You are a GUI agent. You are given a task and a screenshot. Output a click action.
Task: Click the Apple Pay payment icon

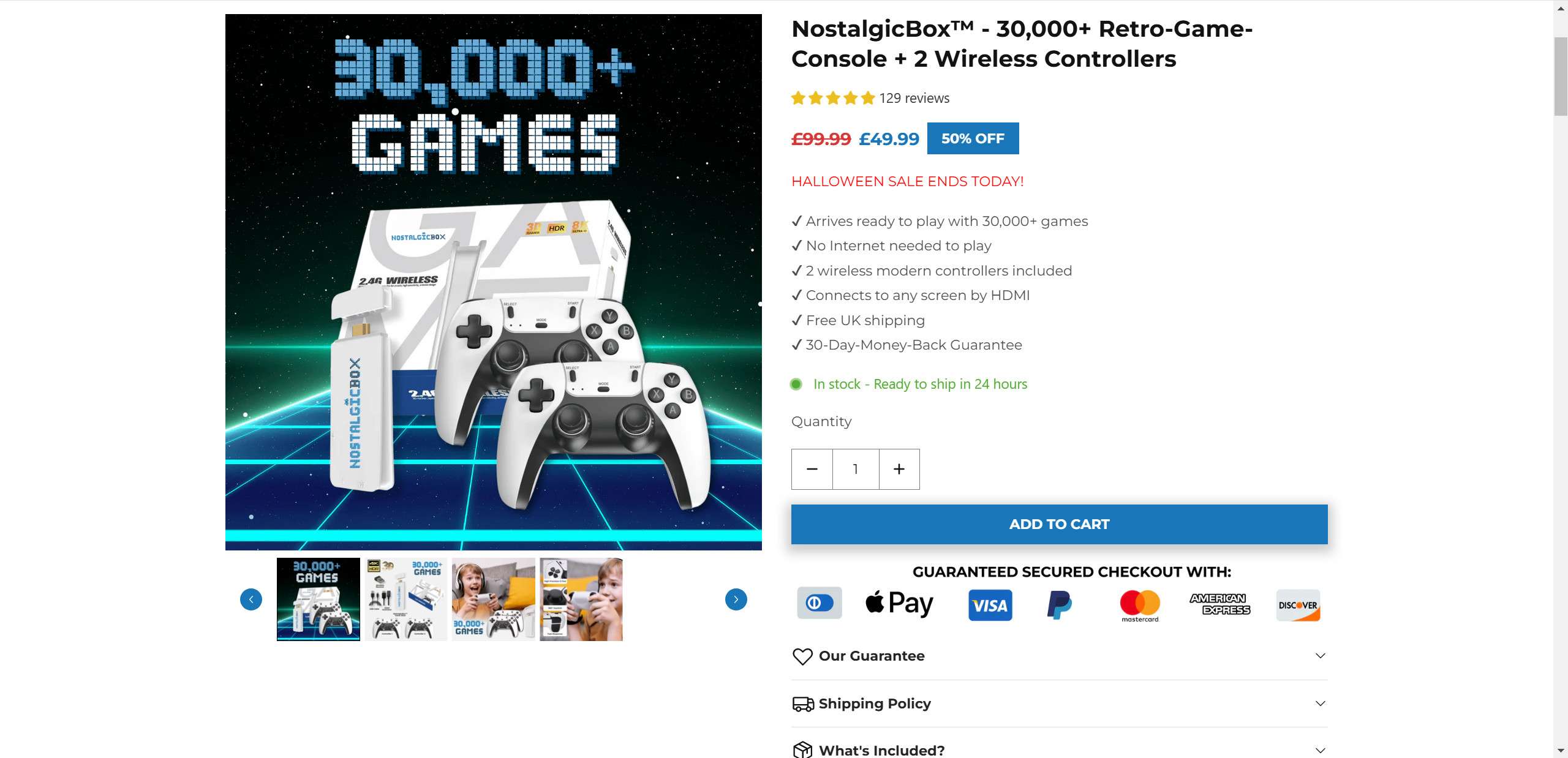click(899, 604)
